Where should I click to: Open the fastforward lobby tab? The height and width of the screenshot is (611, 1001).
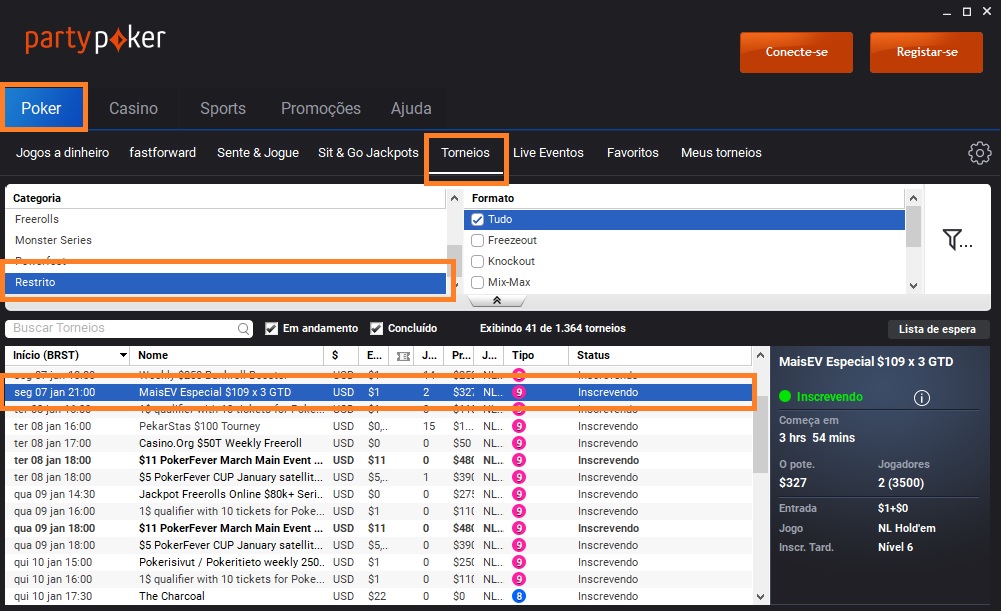pyautogui.click(x=162, y=153)
